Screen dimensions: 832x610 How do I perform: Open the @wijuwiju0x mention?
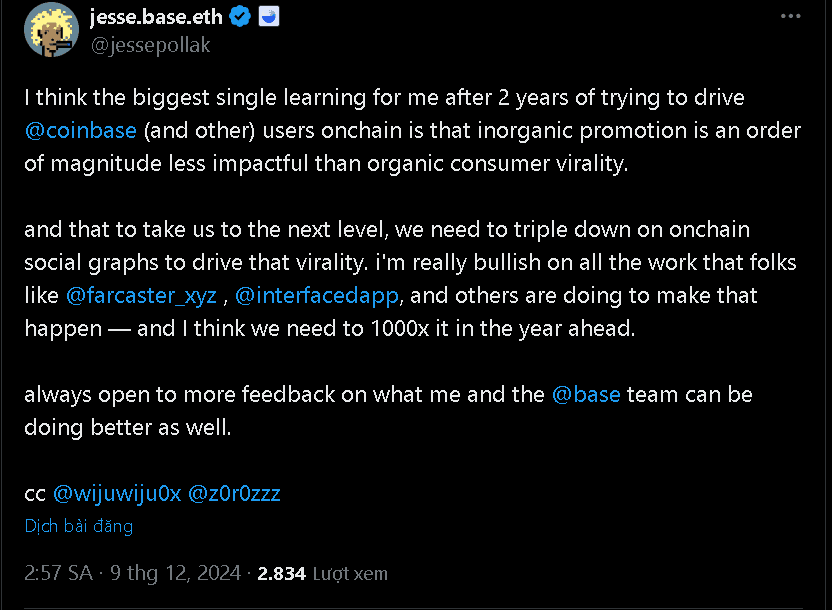pos(117,492)
